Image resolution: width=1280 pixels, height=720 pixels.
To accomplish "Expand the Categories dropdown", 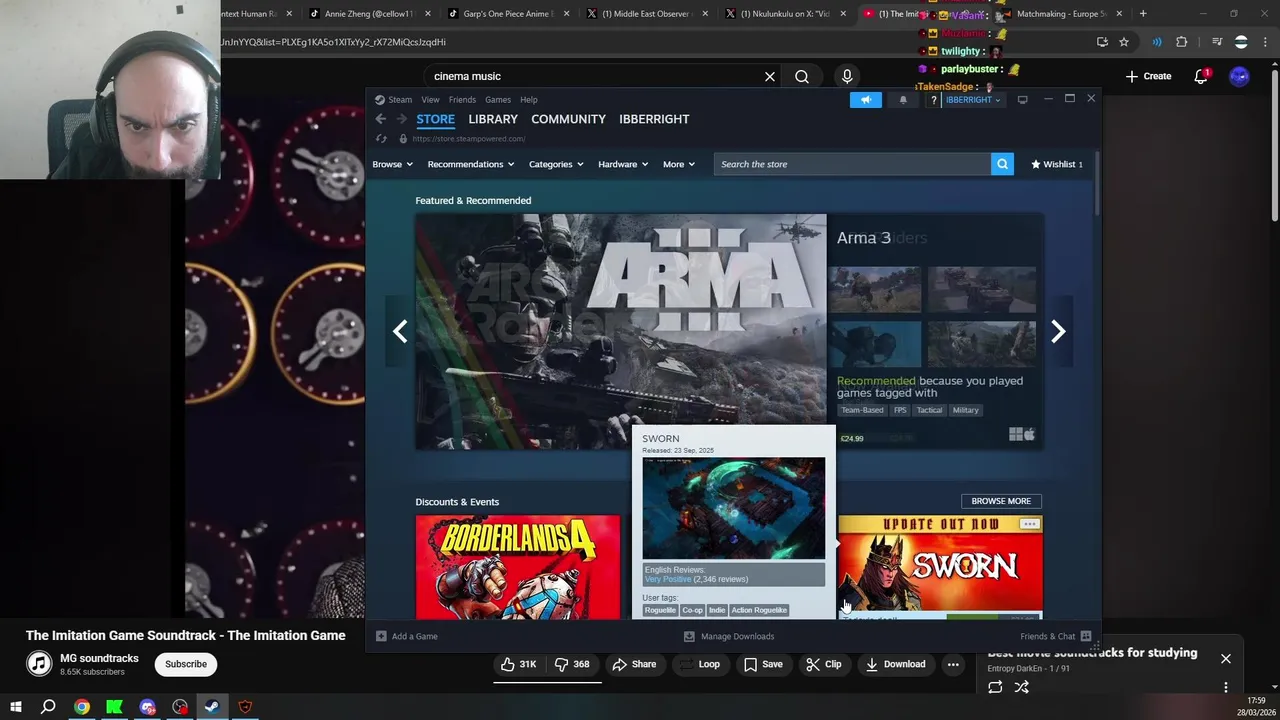I will click(x=556, y=164).
